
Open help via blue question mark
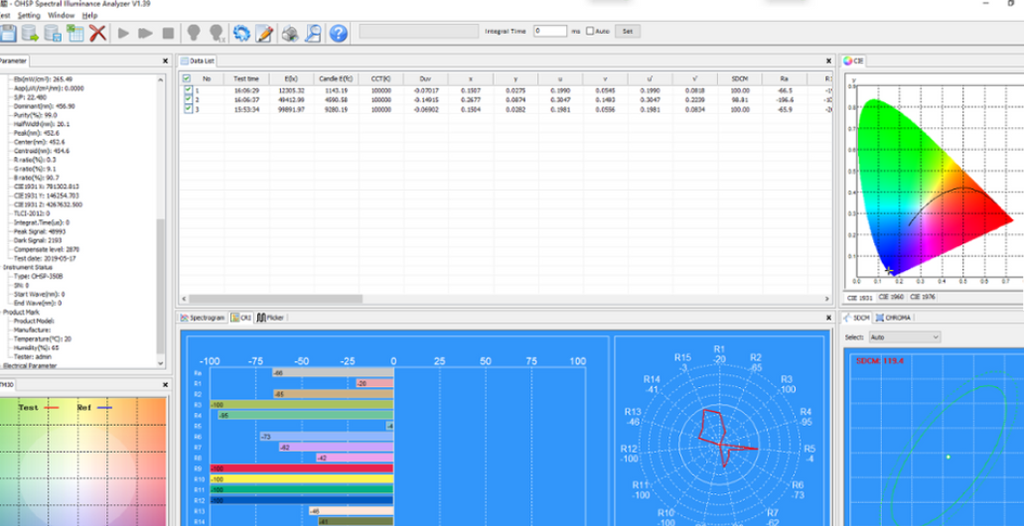click(338, 33)
